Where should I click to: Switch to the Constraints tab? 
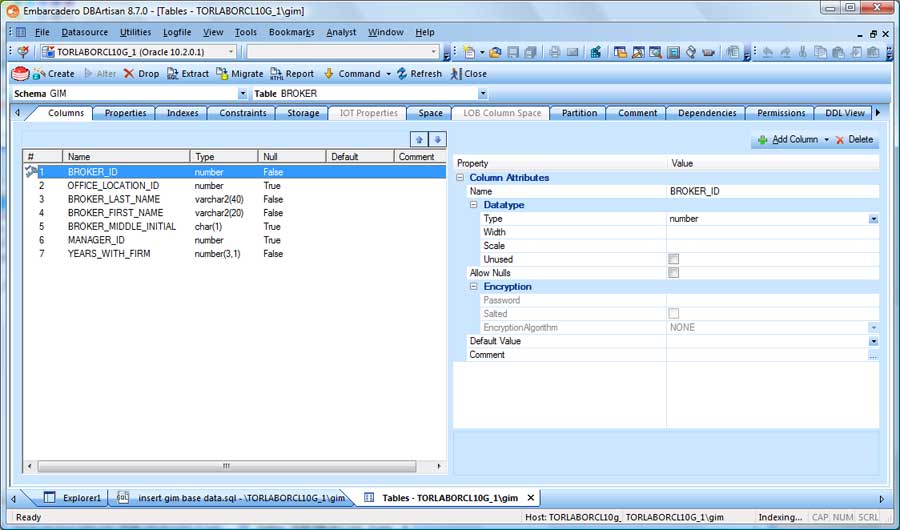pos(243,113)
